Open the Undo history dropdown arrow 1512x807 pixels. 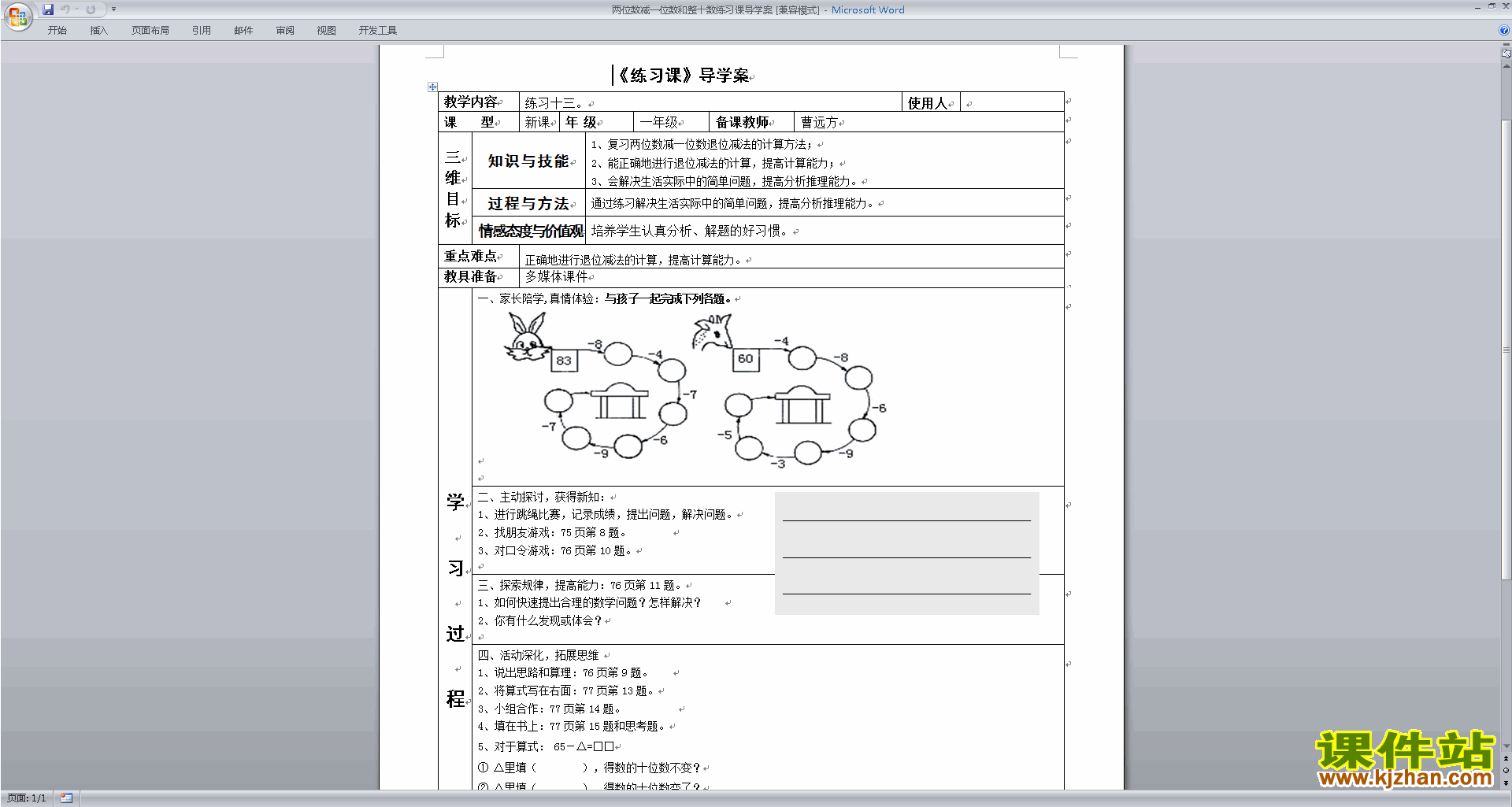(x=76, y=9)
